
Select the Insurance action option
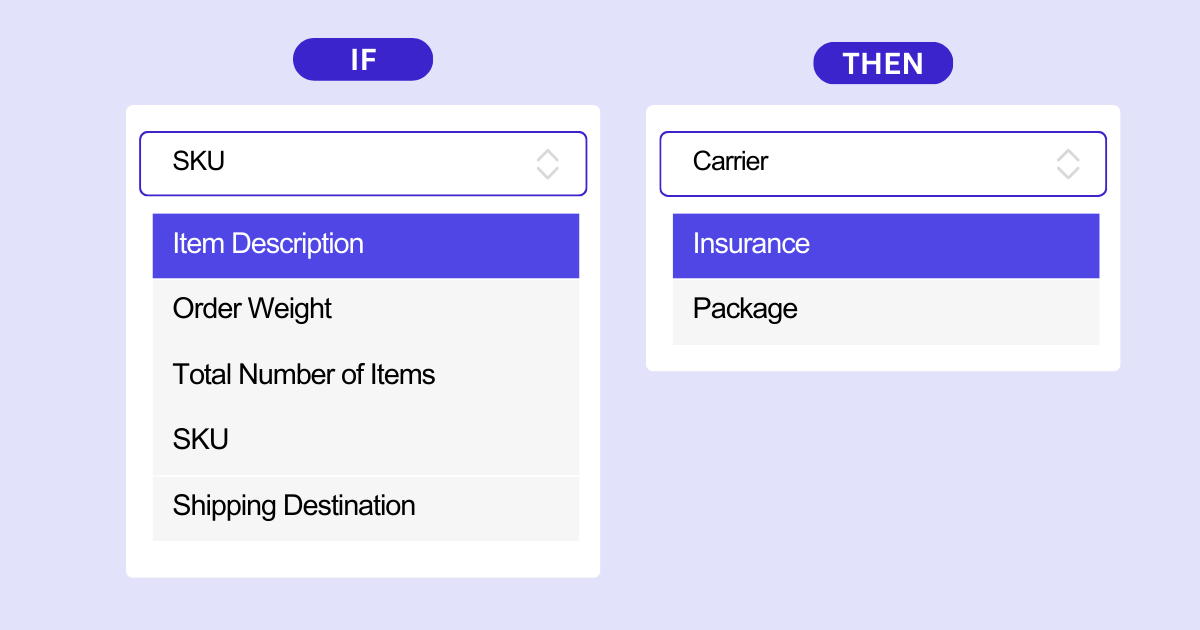tap(886, 245)
